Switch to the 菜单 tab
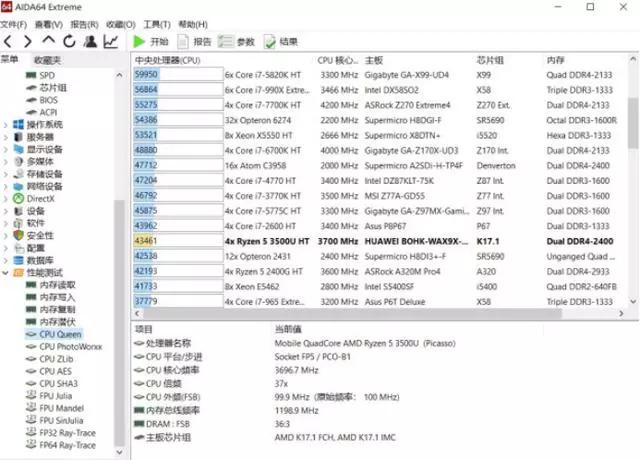The width and height of the screenshot is (640, 460). 9,60
